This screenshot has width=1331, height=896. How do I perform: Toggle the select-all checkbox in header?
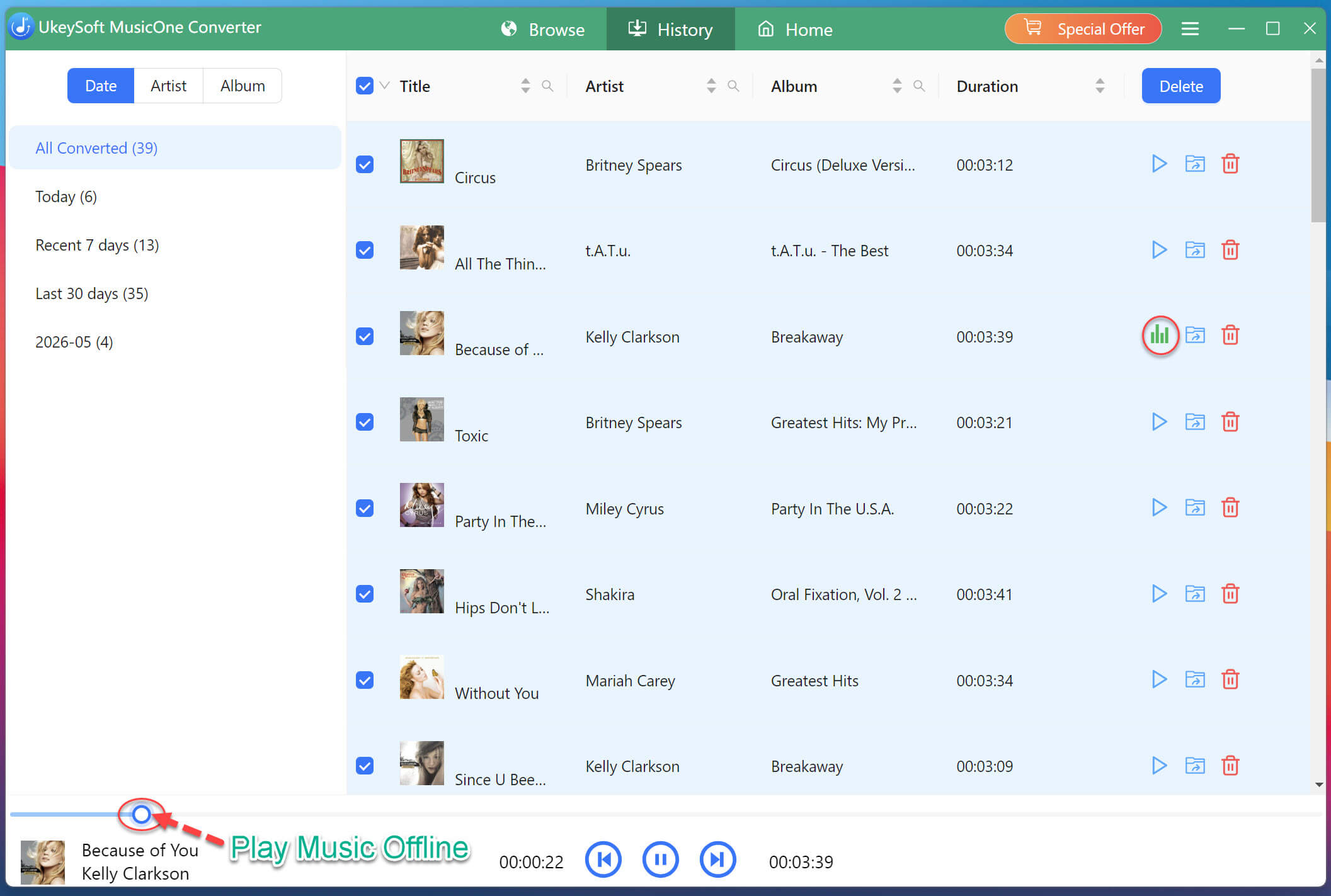[365, 86]
